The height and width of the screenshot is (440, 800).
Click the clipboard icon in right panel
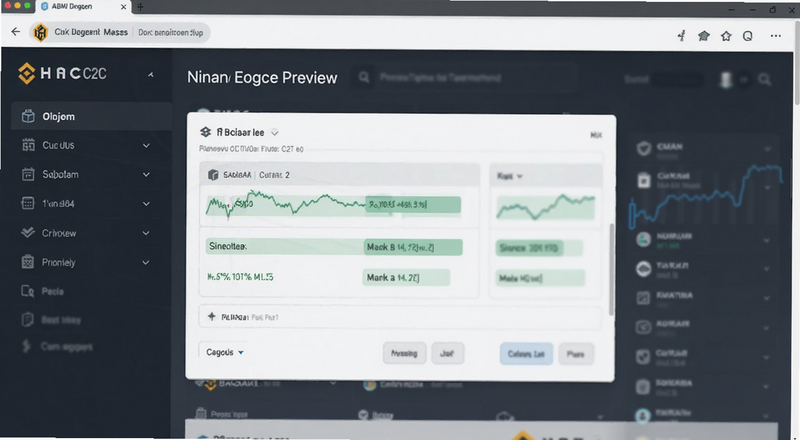644,180
